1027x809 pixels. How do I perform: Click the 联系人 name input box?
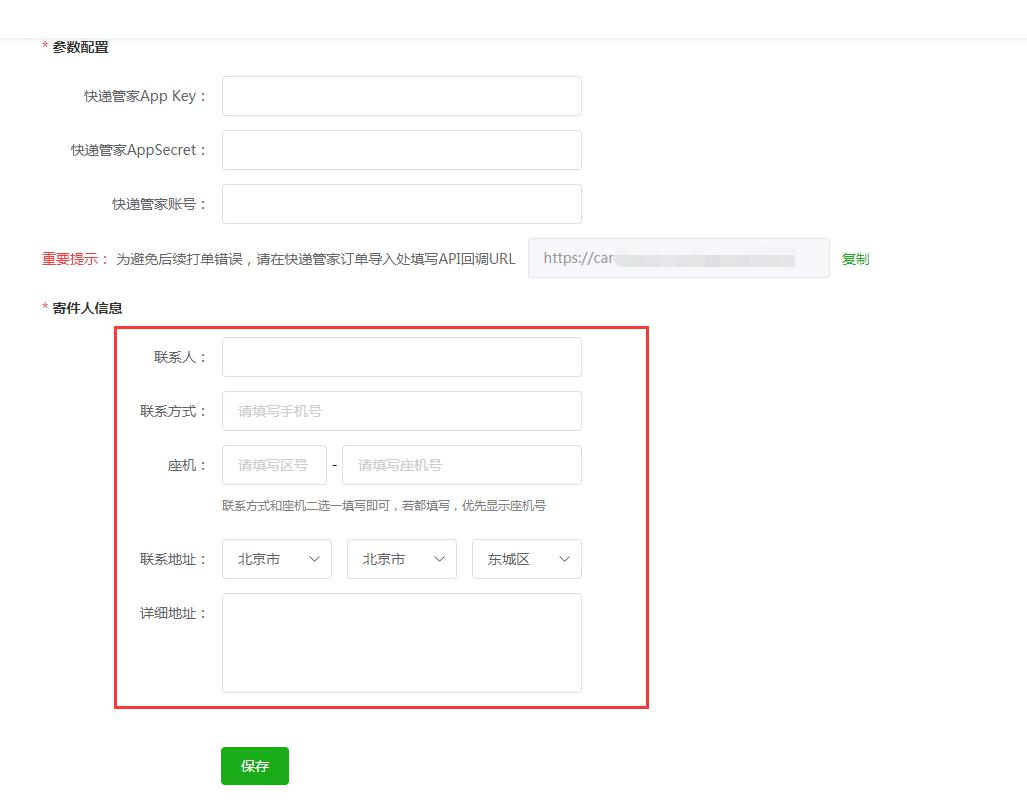tap(401, 357)
